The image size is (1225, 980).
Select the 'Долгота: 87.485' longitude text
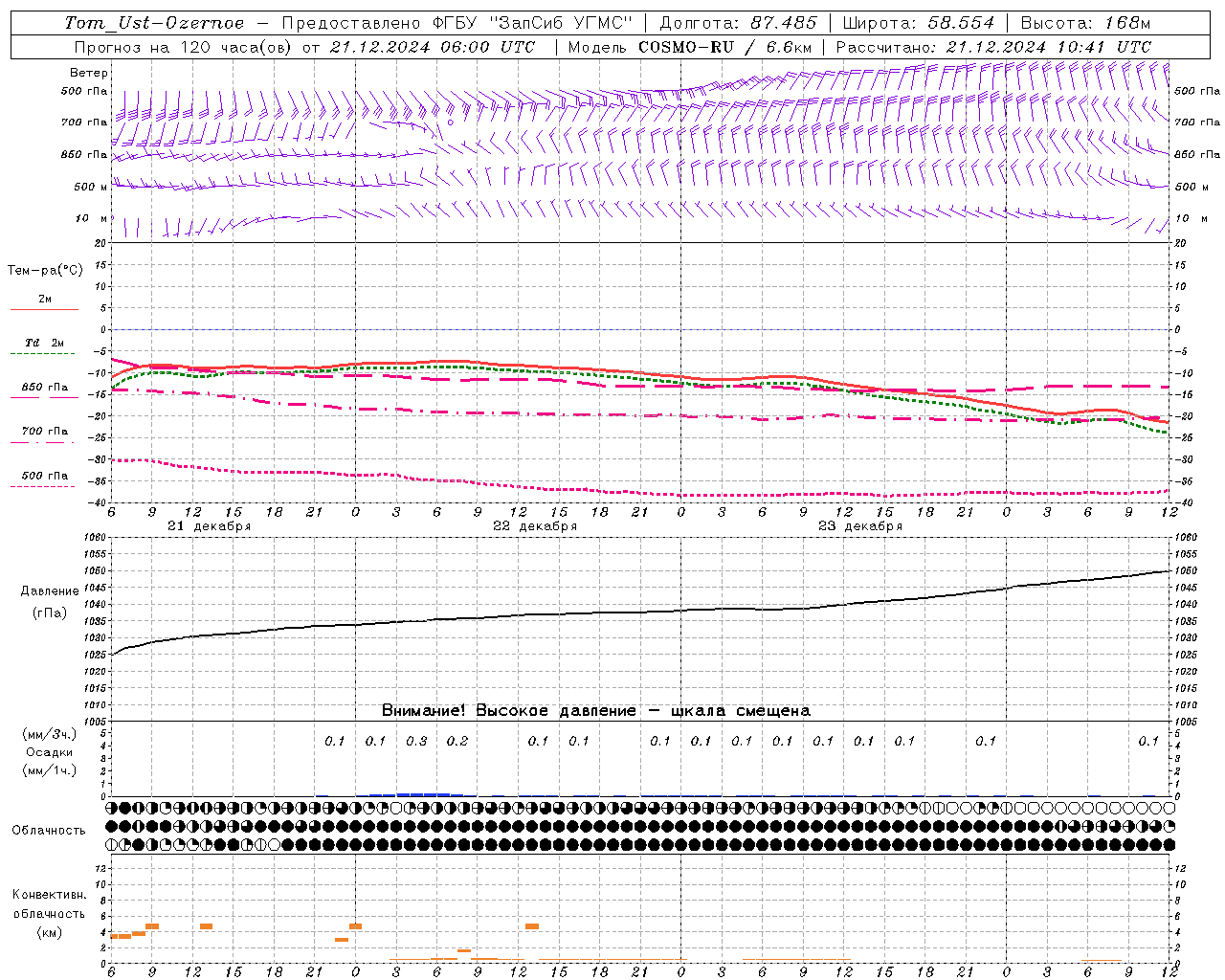739,23
